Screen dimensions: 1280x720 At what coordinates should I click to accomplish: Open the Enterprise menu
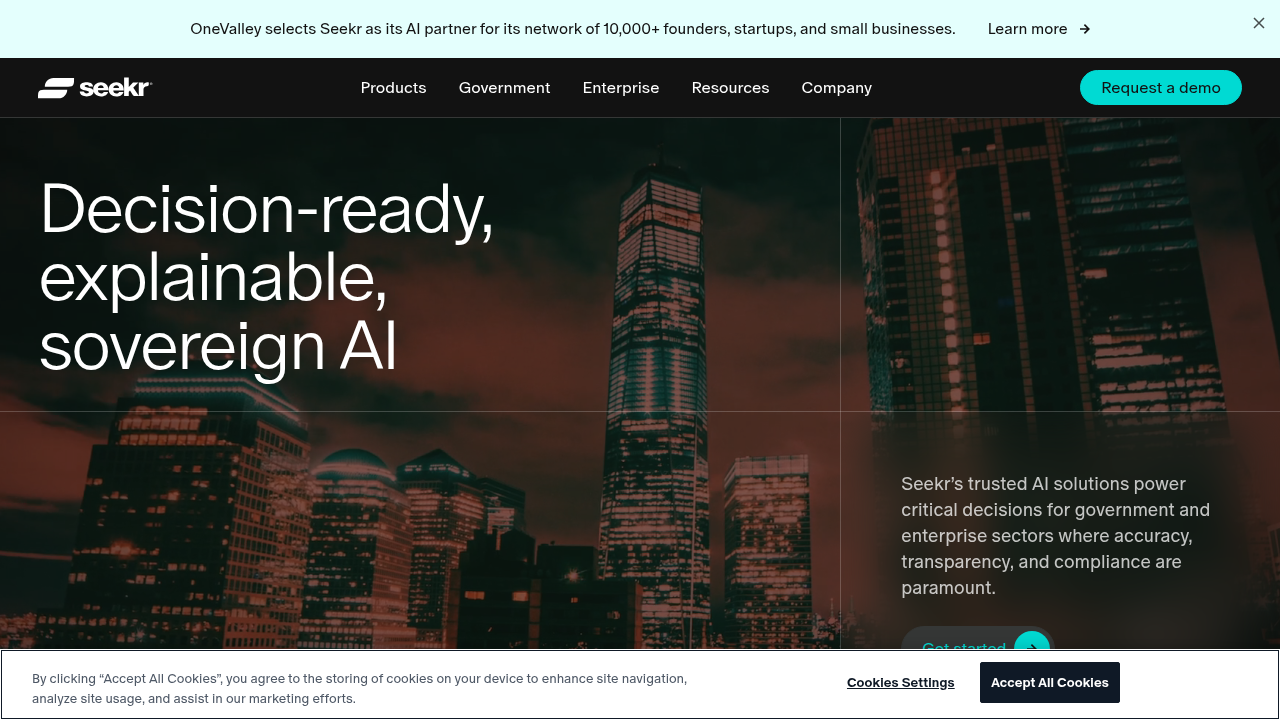[621, 88]
